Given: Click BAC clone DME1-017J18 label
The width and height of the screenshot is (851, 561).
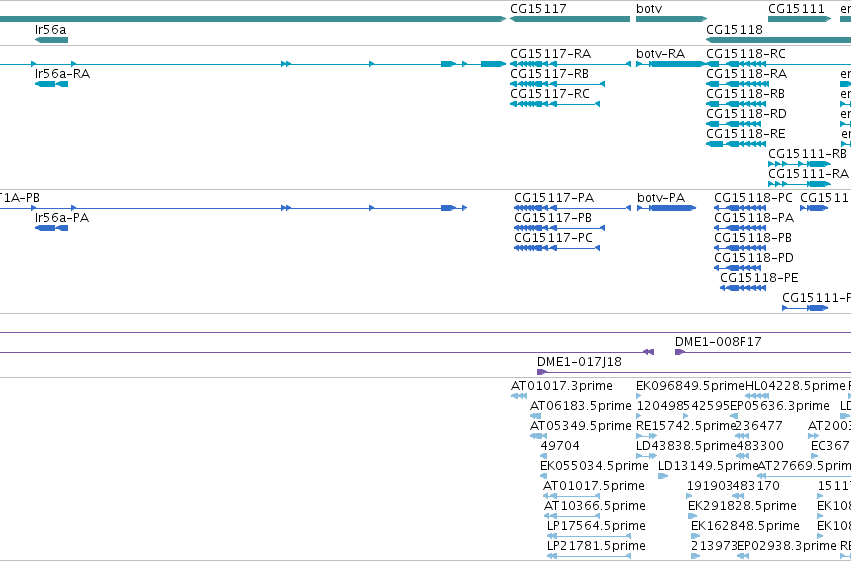Looking at the screenshot, I should [579, 362].
